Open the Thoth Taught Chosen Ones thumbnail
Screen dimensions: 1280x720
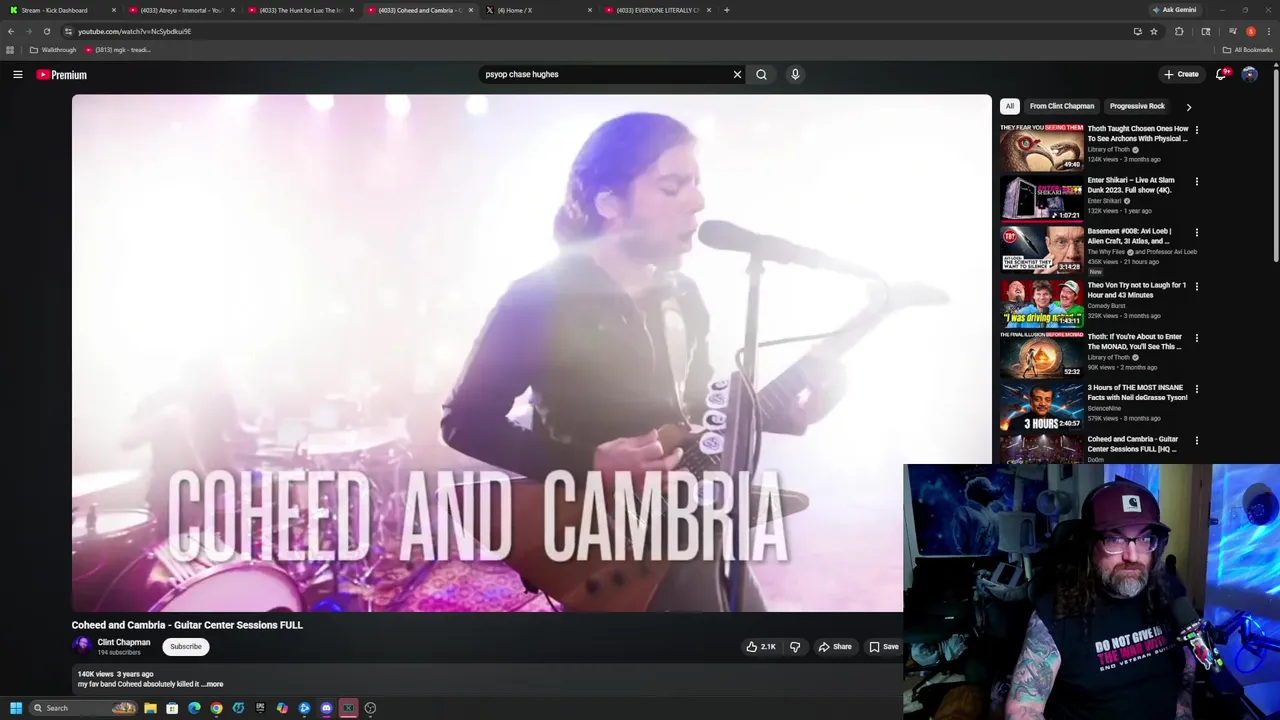coord(1042,147)
